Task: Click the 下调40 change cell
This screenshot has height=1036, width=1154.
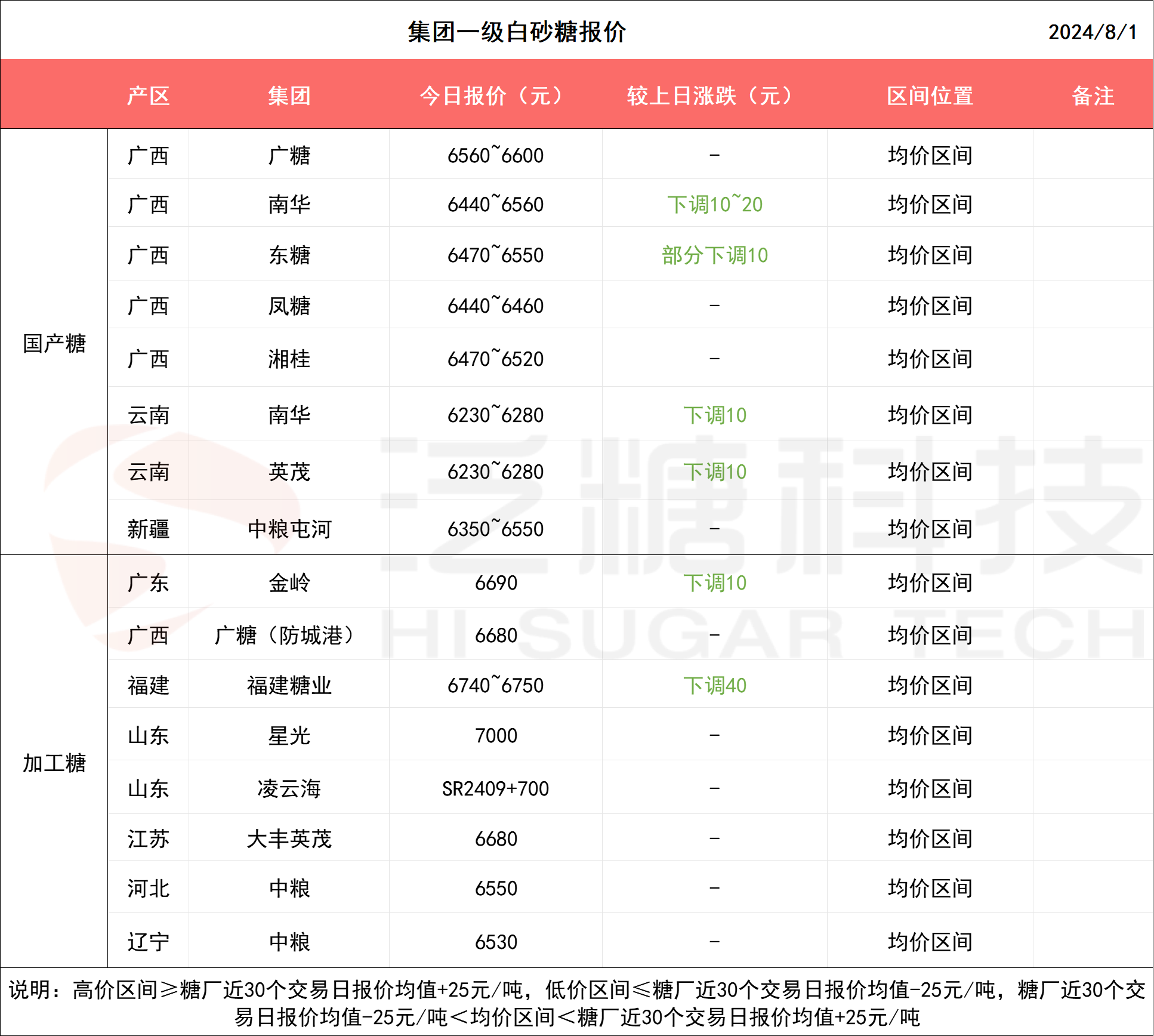Action: point(714,685)
